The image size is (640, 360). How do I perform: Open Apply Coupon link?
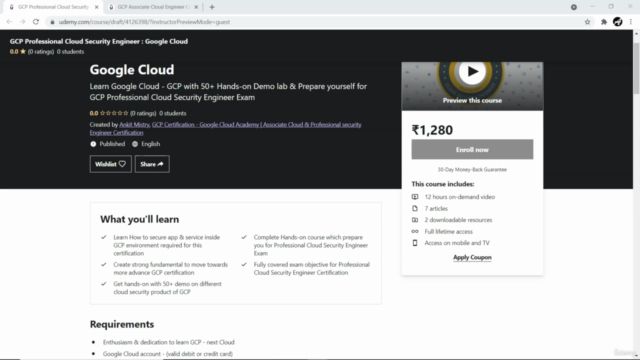click(x=472, y=258)
